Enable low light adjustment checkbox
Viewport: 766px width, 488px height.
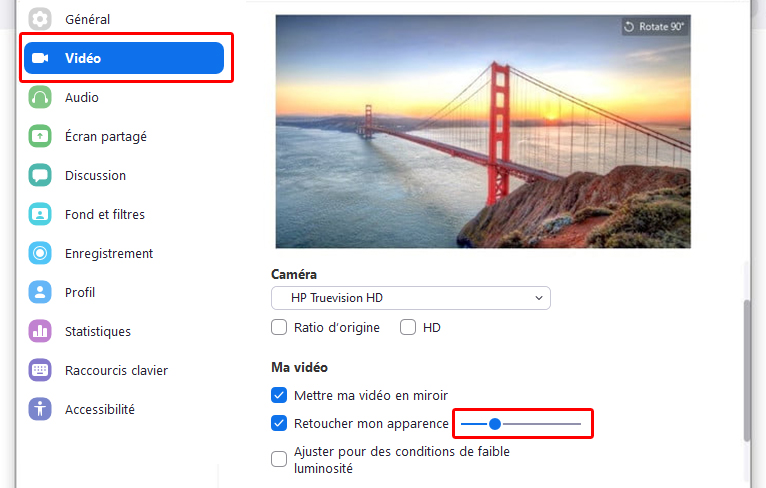[x=279, y=459]
